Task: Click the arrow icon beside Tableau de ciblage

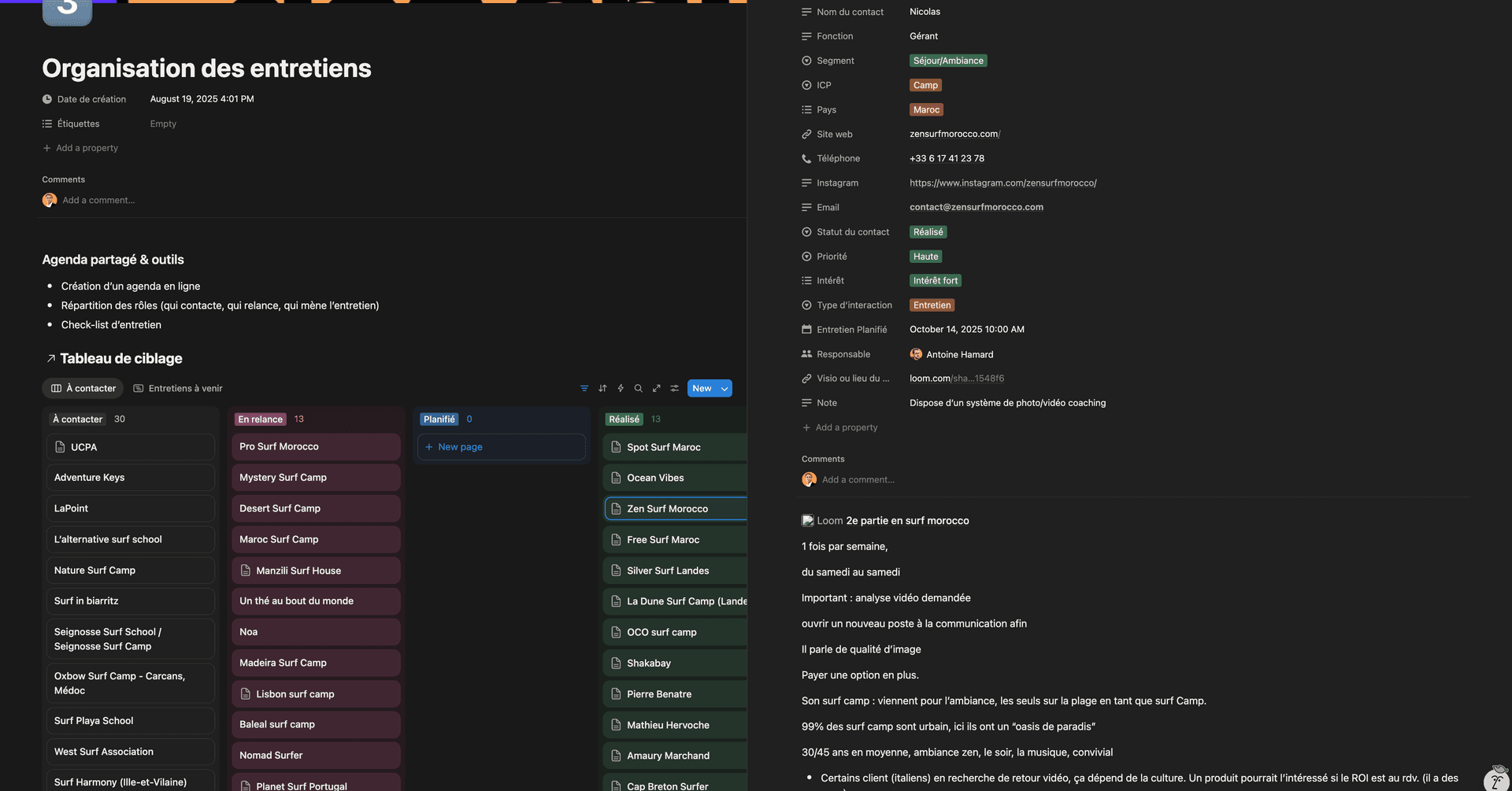Action: 50,359
